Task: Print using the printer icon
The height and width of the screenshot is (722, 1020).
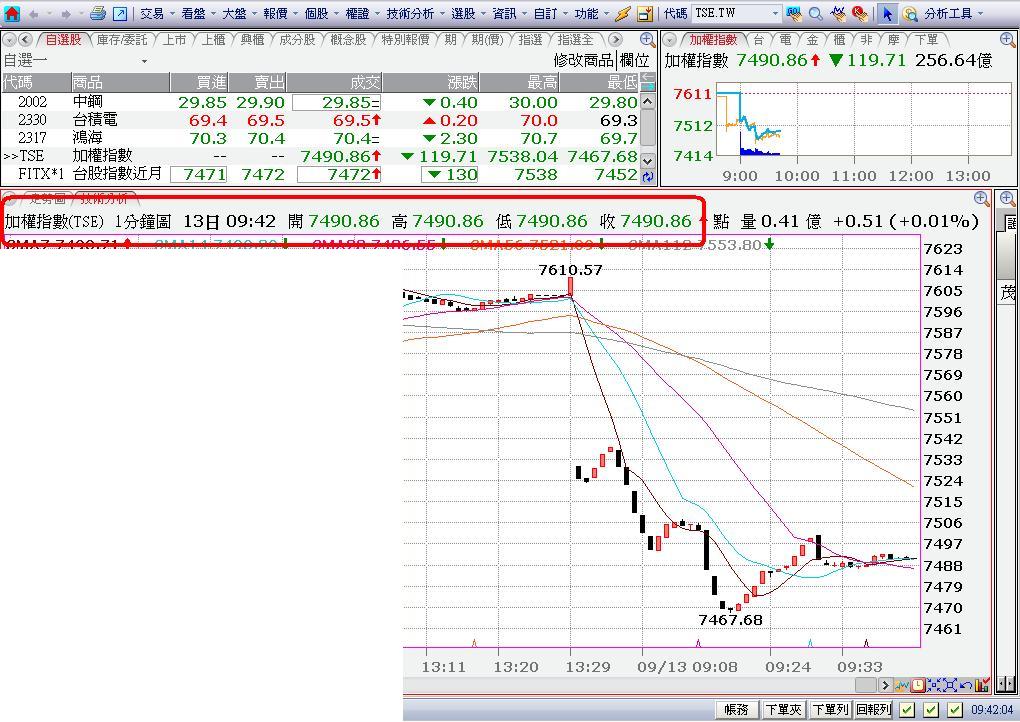Action: [98, 13]
